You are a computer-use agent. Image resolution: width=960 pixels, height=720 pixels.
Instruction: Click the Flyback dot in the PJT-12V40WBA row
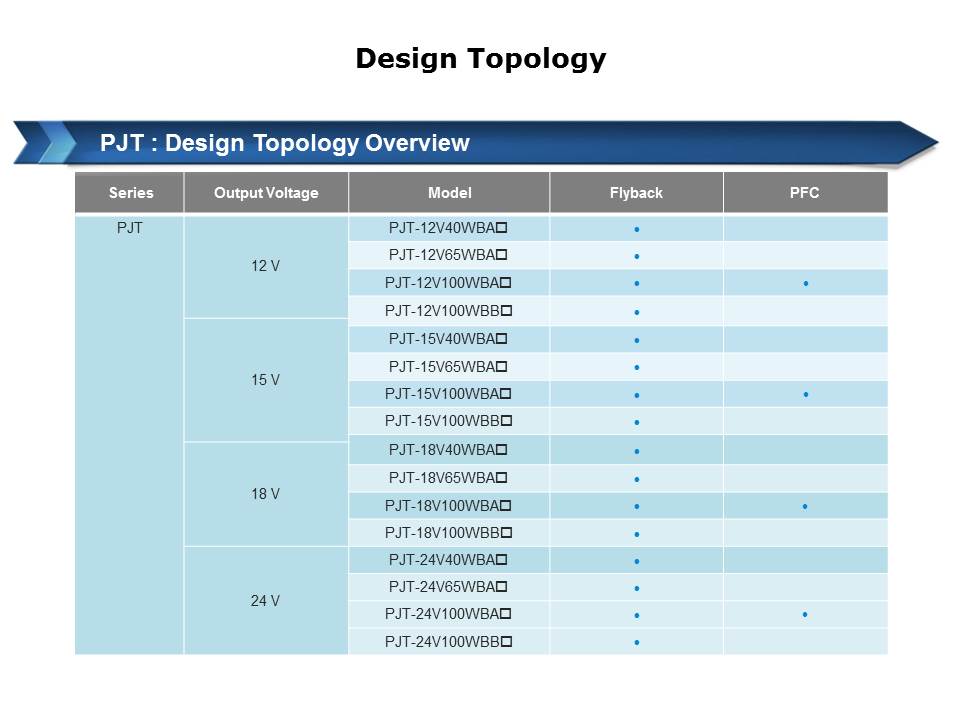(636, 229)
